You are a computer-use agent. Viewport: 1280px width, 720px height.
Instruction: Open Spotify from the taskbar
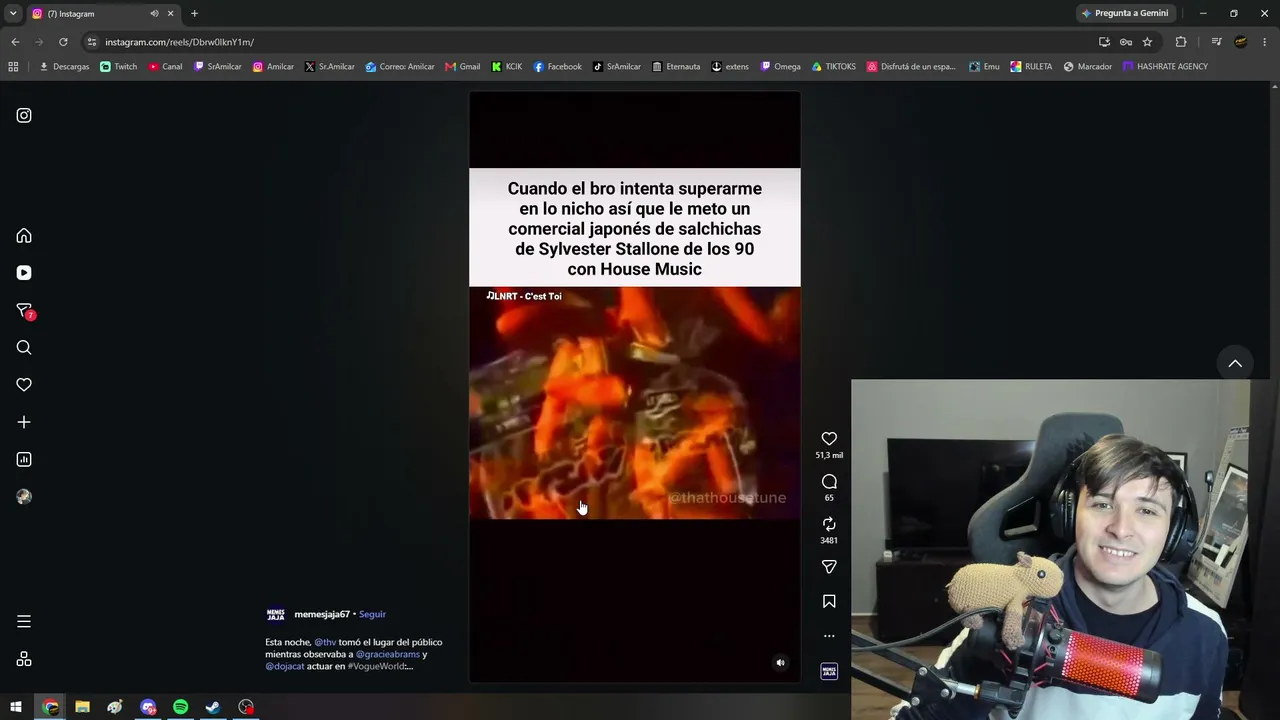[180, 707]
